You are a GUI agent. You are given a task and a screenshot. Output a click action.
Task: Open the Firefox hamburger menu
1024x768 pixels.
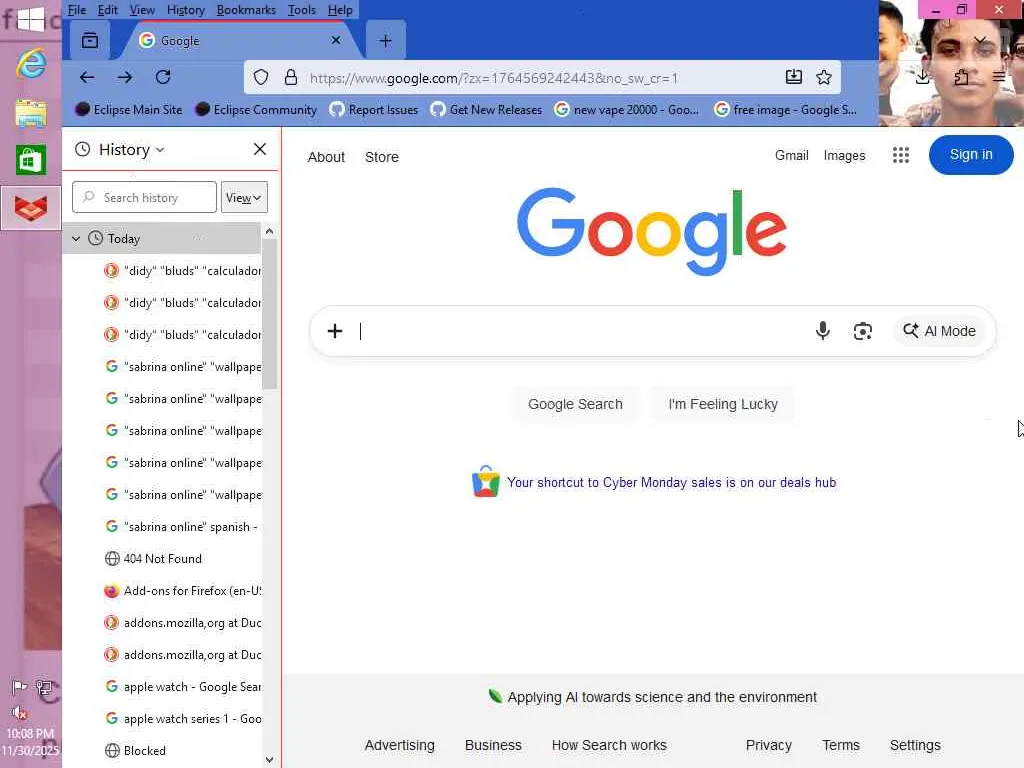click(999, 78)
